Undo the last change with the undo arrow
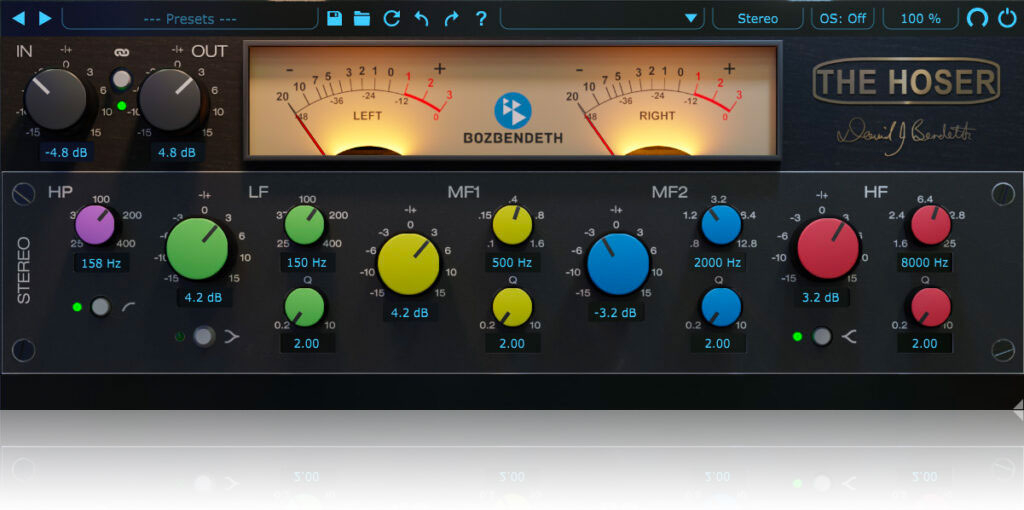Image resolution: width=1024 pixels, height=510 pixels. tap(421, 18)
